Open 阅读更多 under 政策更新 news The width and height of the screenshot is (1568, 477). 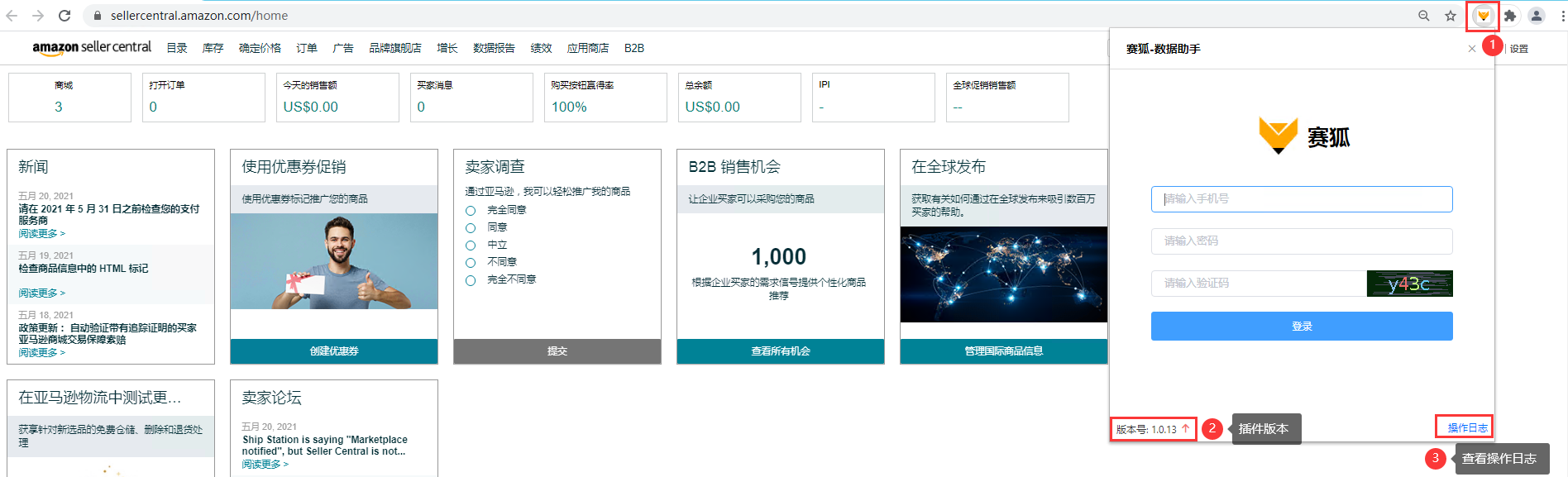pyautogui.click(x=41, y=353)
